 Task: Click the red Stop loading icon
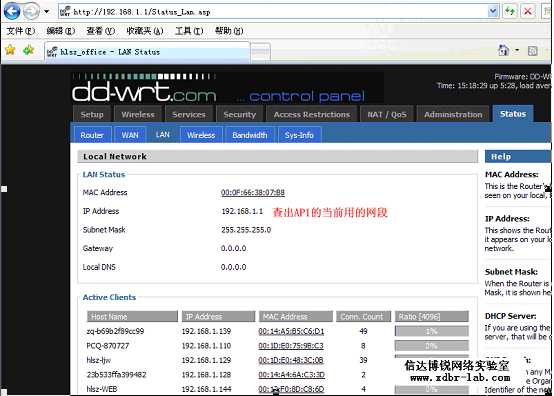tap(528, 12)
